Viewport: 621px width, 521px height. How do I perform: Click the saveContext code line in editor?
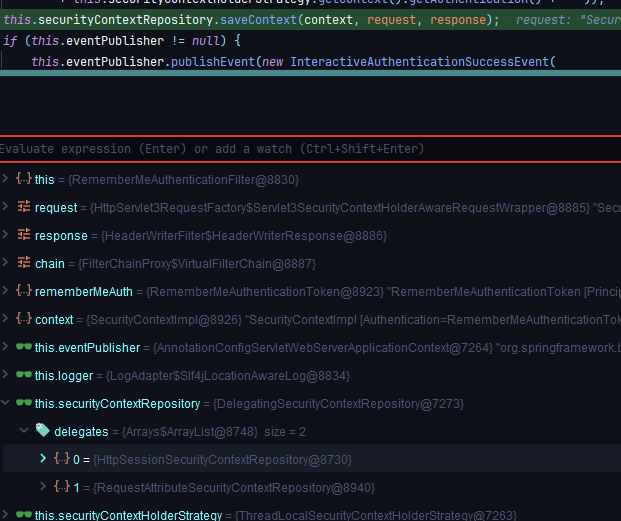(250, 19)
